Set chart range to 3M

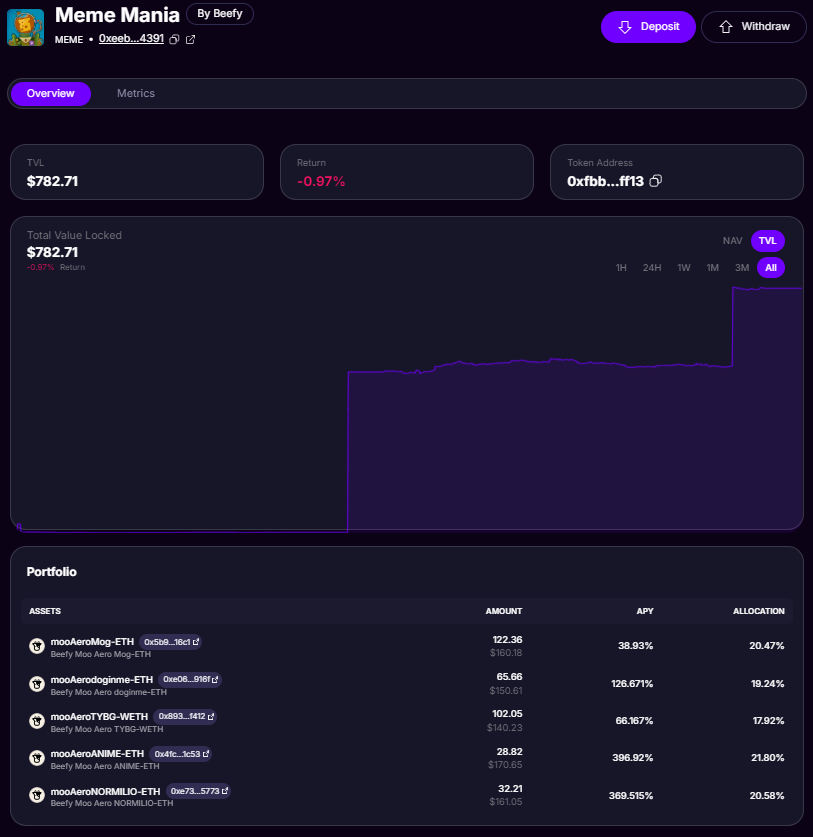click(742, 268)
